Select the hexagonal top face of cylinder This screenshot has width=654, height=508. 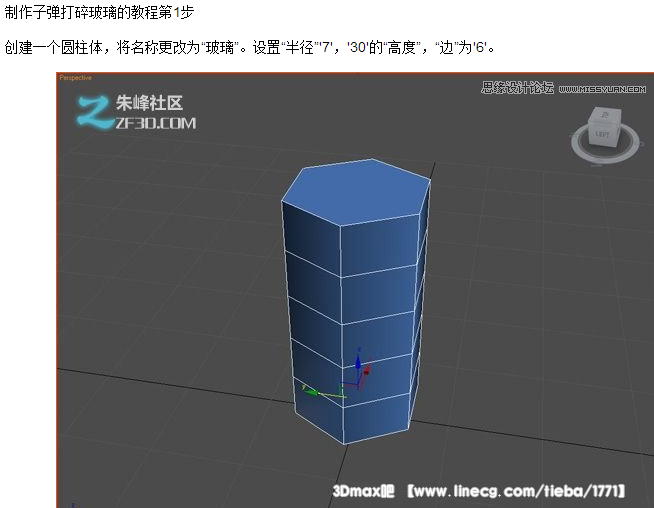click(x=354, y=191)
